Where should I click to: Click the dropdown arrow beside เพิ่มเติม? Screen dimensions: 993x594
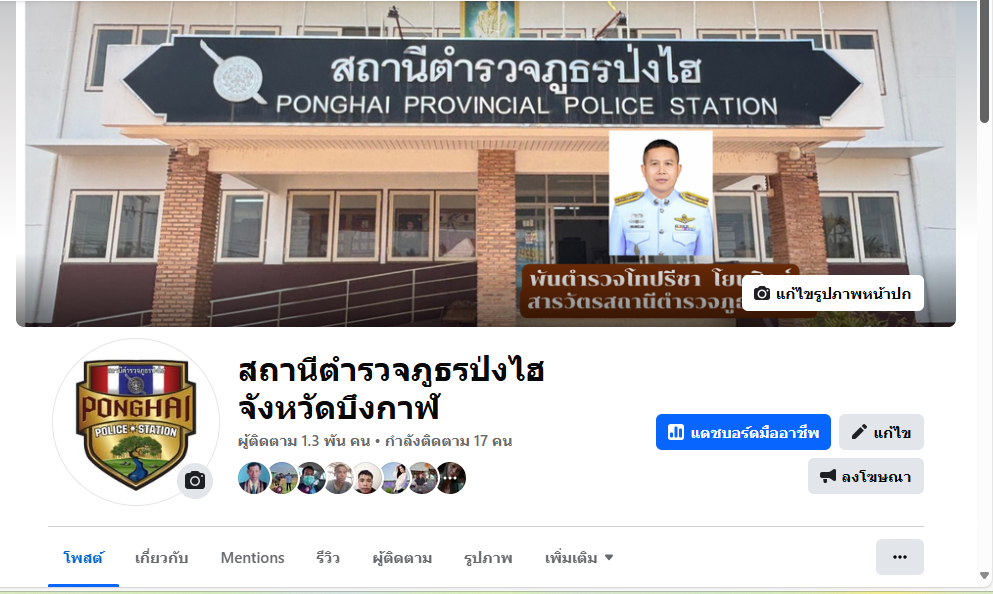[x=609, y=558]
